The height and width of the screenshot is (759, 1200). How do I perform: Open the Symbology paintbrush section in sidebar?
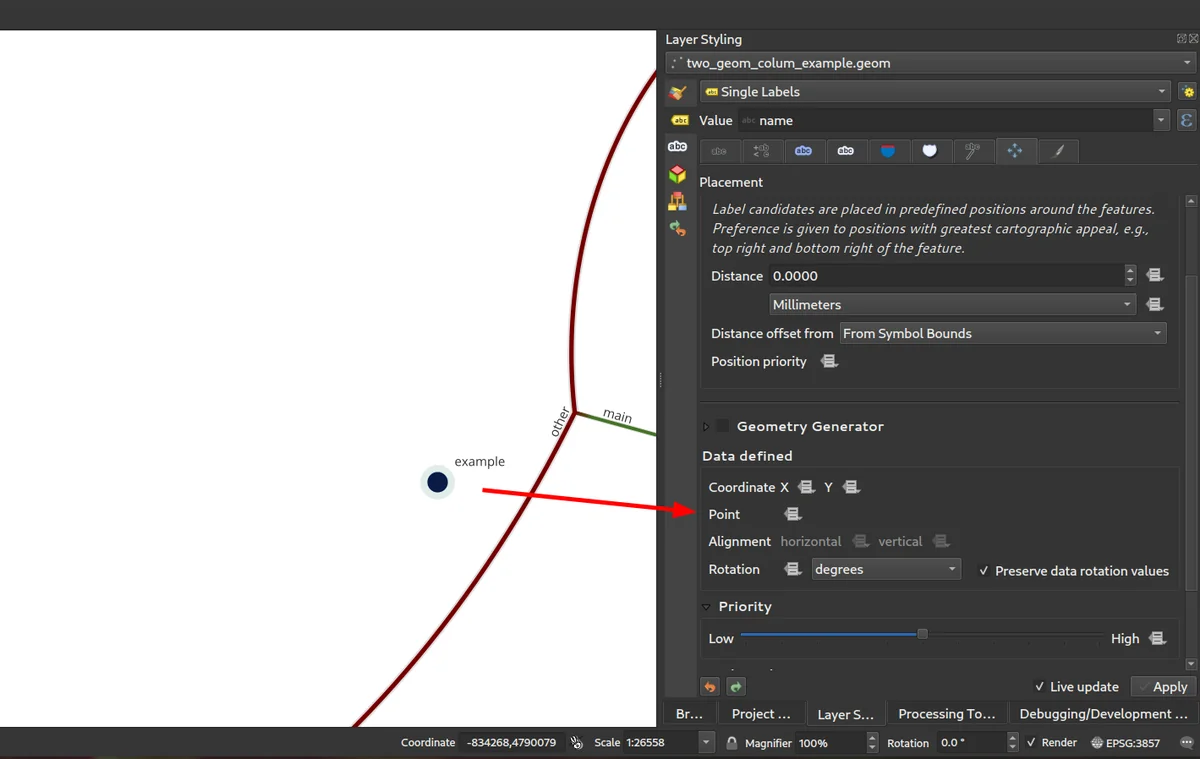pos(678,92)
